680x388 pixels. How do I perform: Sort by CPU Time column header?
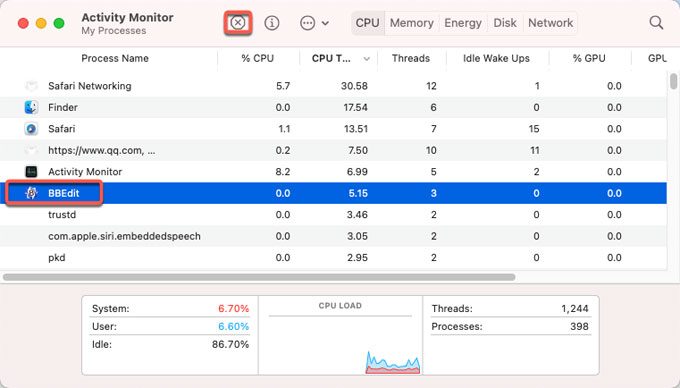click(x=331, y=58)
